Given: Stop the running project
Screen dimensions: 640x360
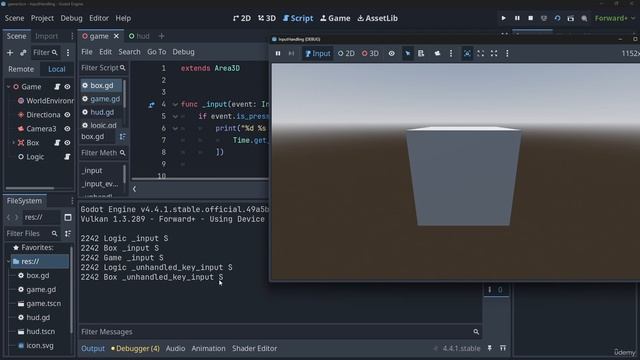Looking at the screenshot, I should tap(531, 18).
